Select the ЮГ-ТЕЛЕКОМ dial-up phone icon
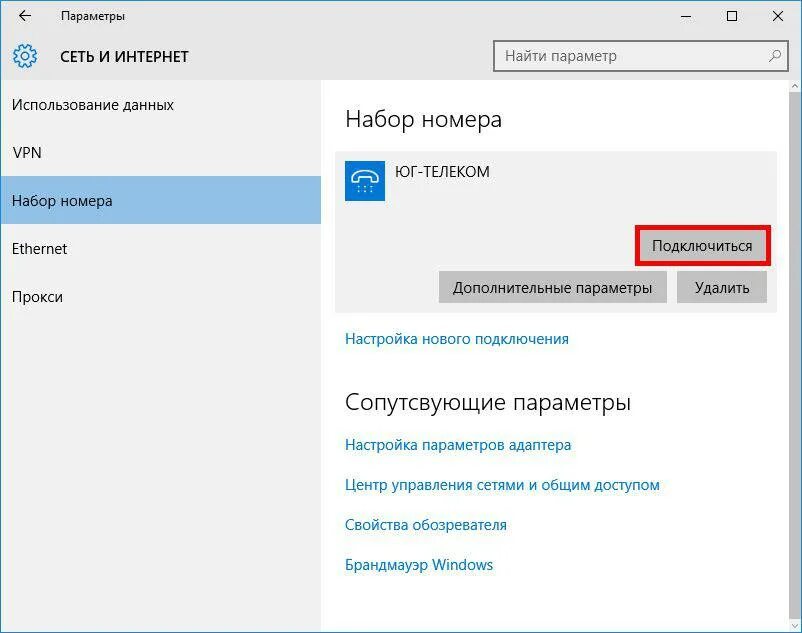The width and height of the screenshot is (802, 633). pyautogui.click(x=365, y=181)
